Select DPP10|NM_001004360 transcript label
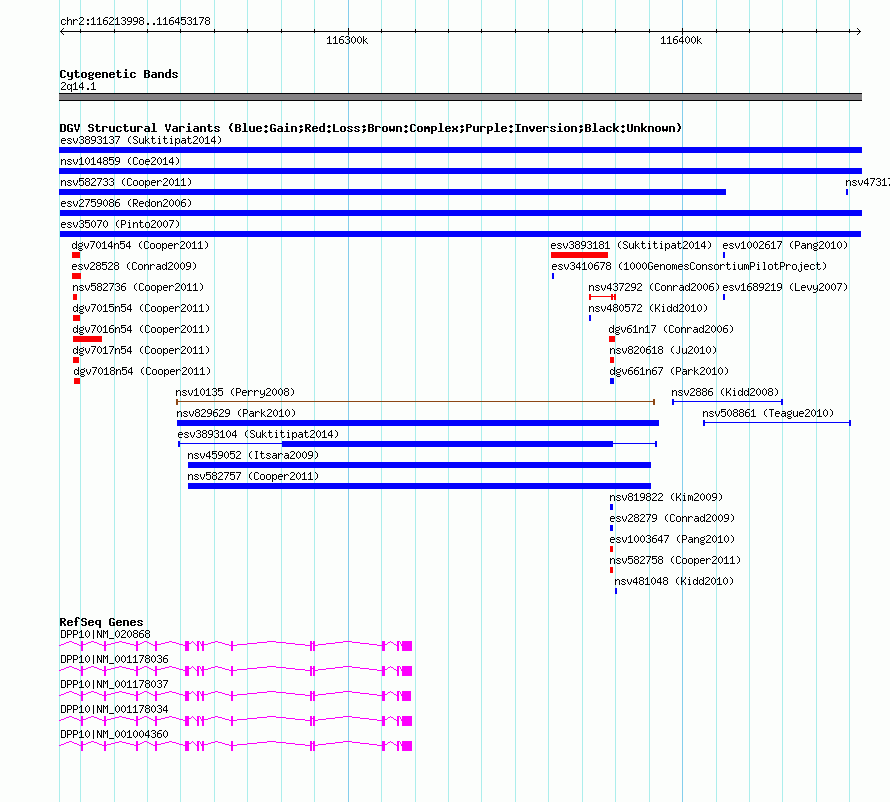This screenshot has height=802, width=890. pyautogui.click(x=114, y=734)
